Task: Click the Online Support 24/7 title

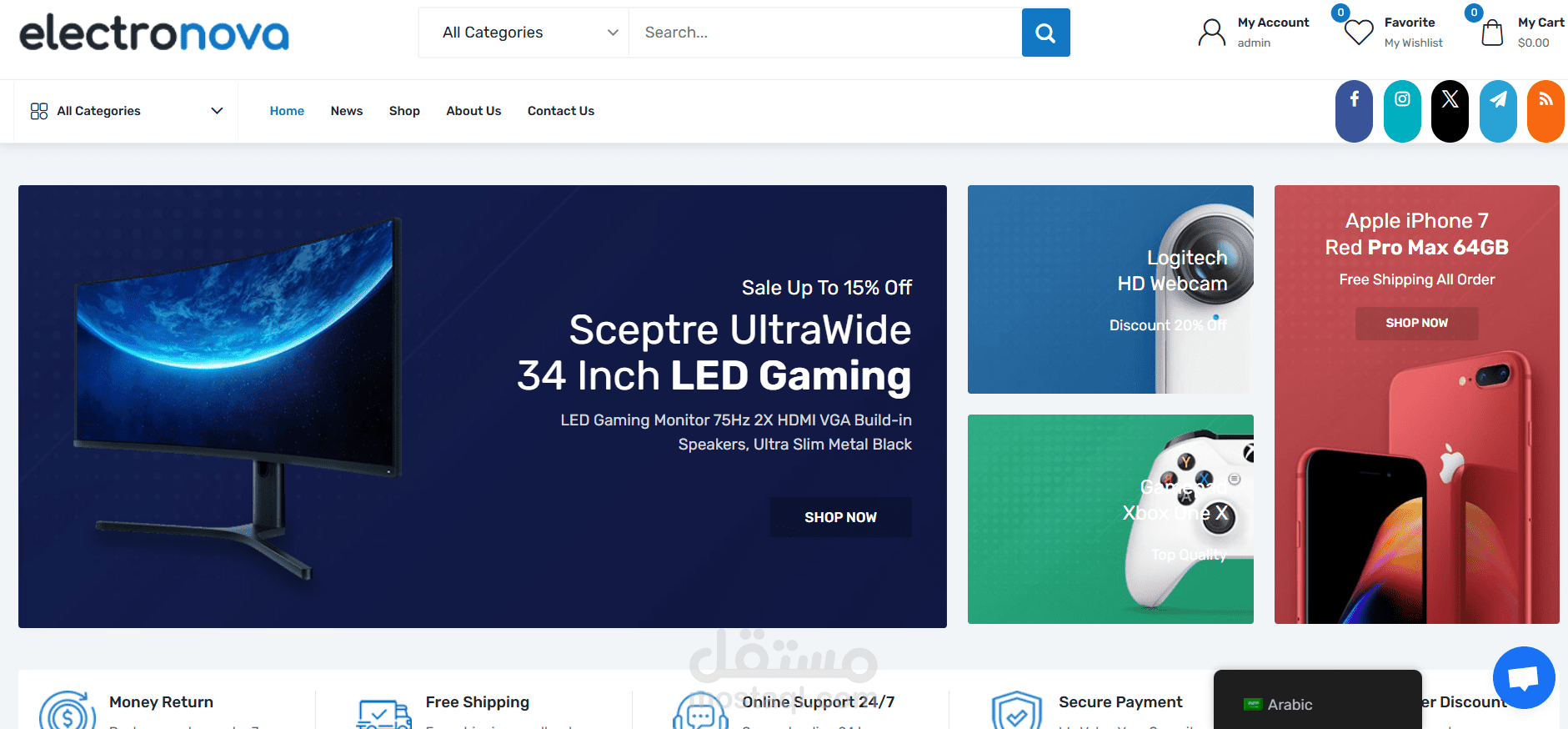Action: [x=819, y=701]
